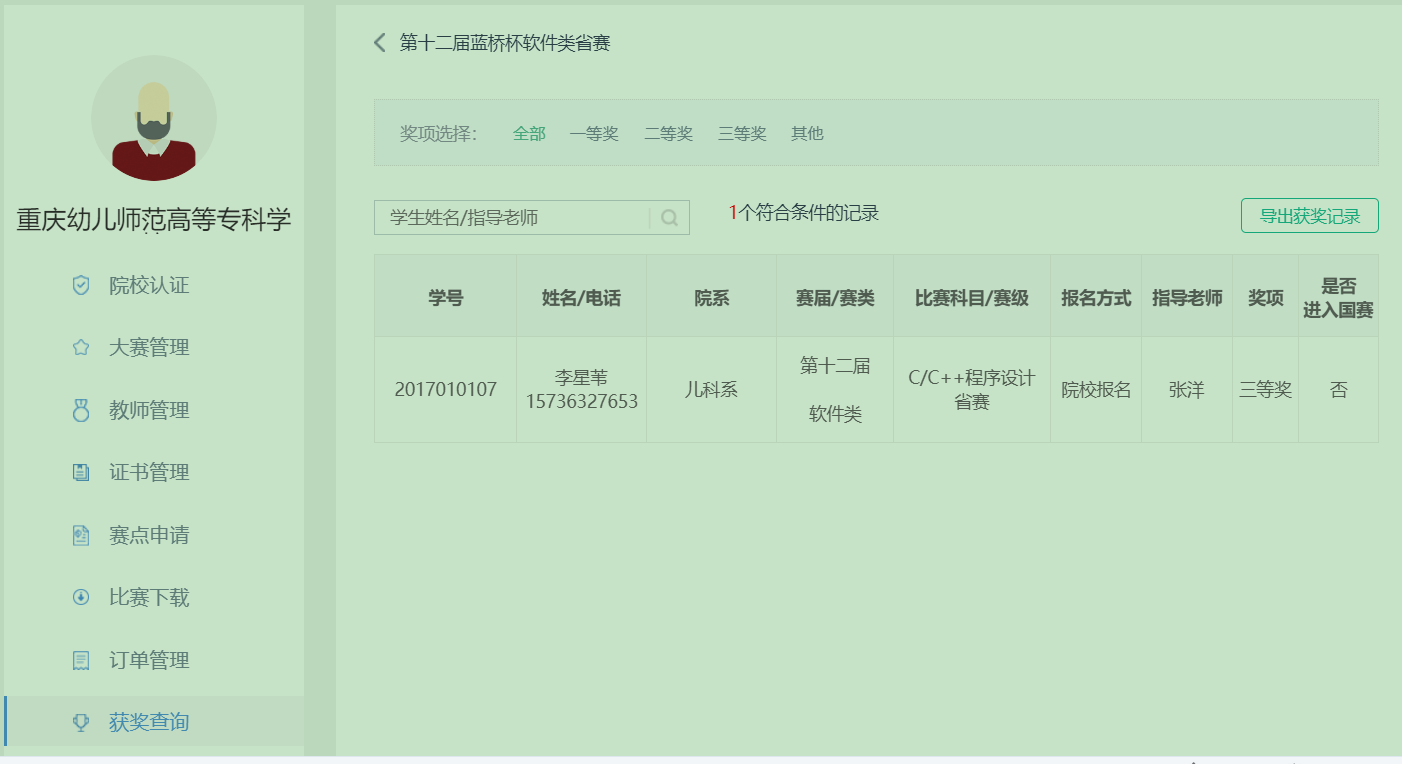Click the user avatar picture
This screenshot has height=764, width=1402.
[154, 118]
